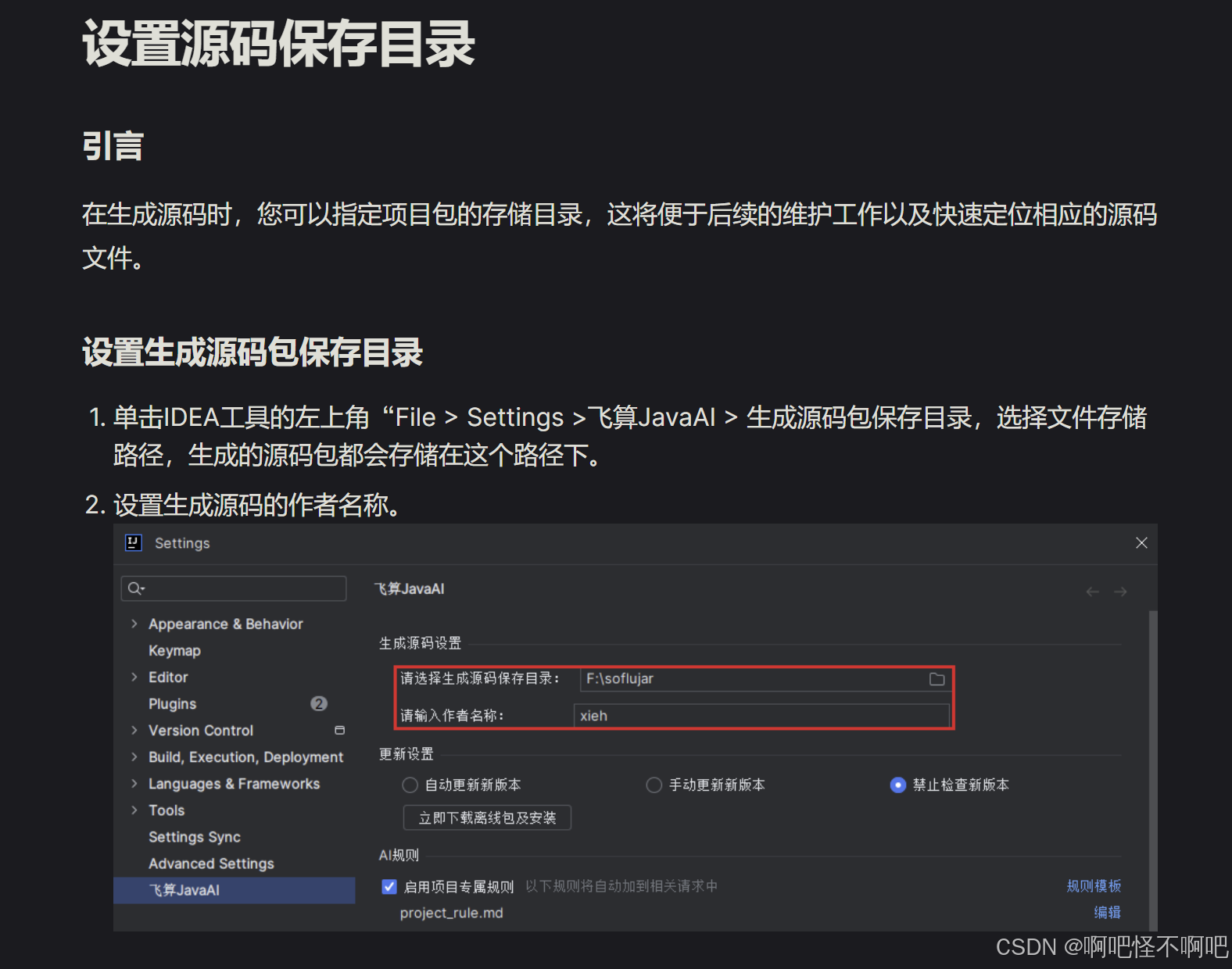The width and height of the screenshot is (1232, 969).
Task: Click the IntelliJ IDEA logo in Settings title bar
Action: tap(134, 543)
